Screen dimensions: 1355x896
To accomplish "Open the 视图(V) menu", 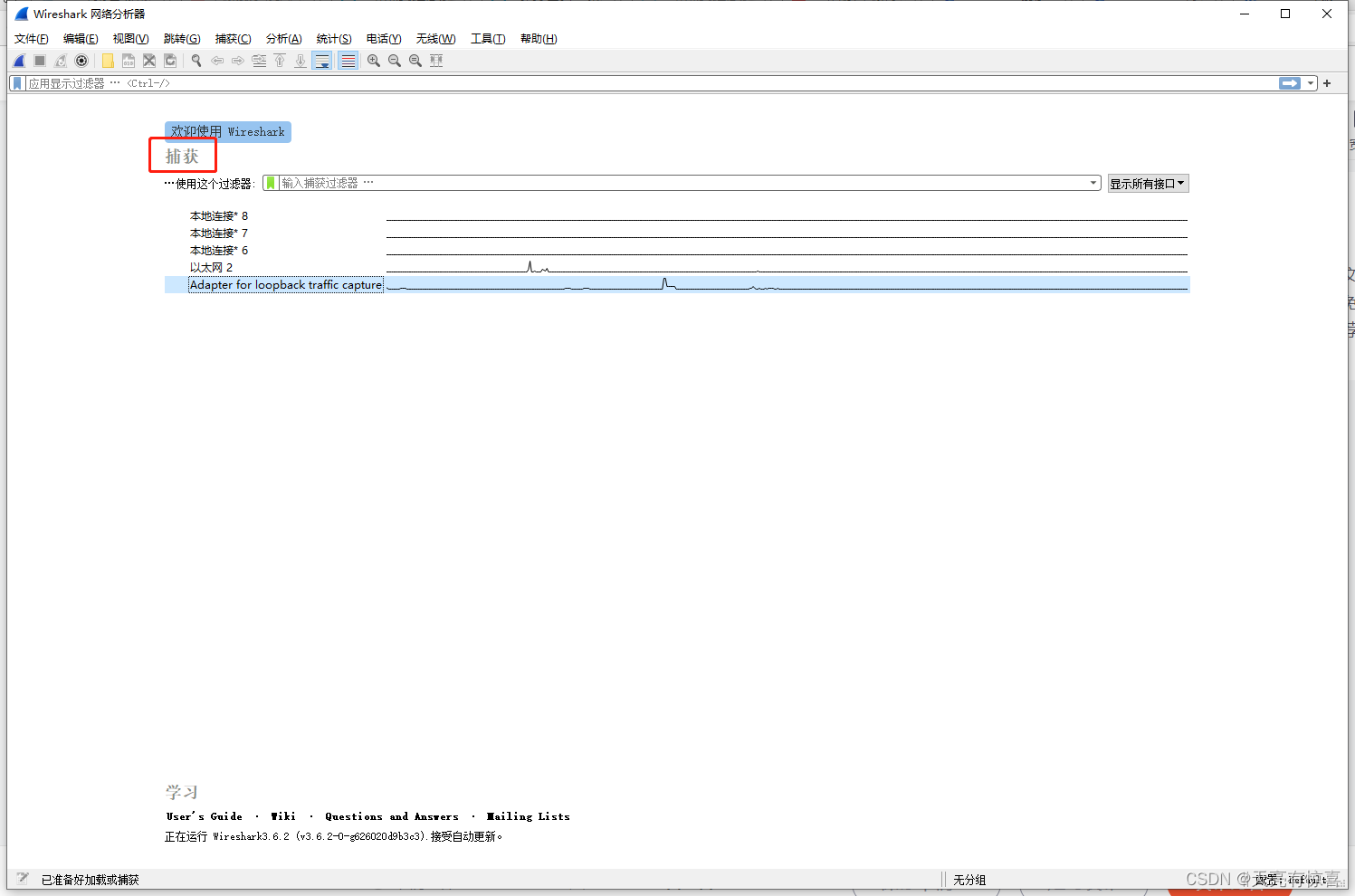I will [130, 39].
